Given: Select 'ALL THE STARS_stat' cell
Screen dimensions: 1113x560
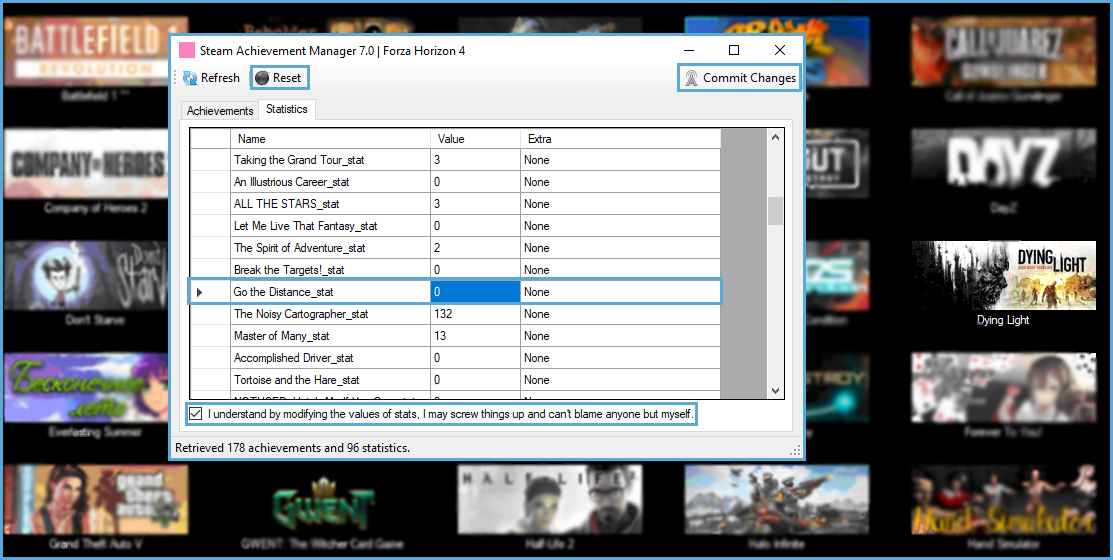Looking at the screenshot, I should [x=331, y=204].
